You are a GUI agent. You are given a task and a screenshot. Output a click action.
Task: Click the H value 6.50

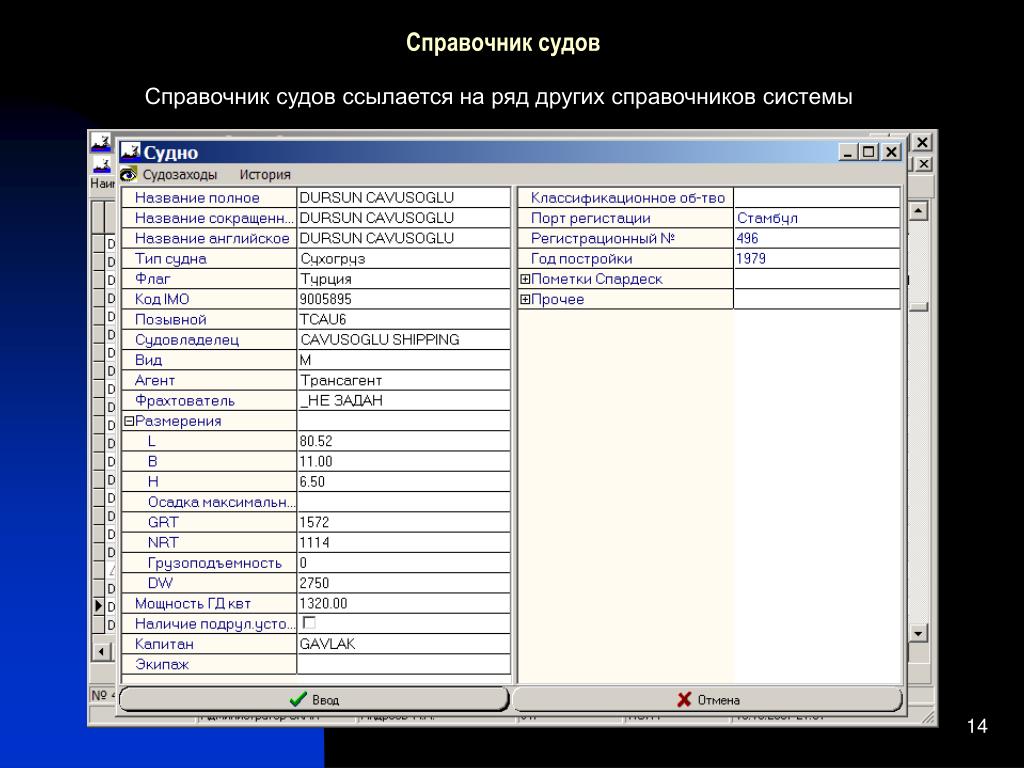coord(404,481)
